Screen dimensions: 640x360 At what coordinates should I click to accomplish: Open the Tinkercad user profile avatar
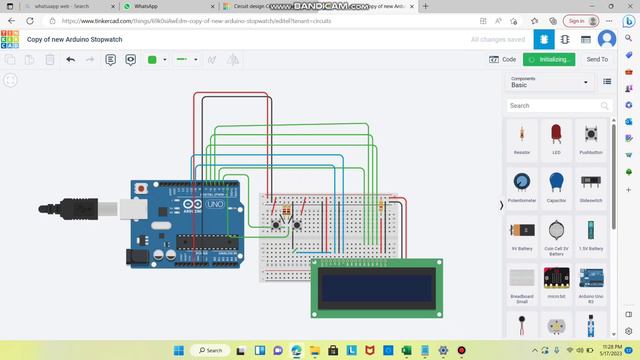607,39
